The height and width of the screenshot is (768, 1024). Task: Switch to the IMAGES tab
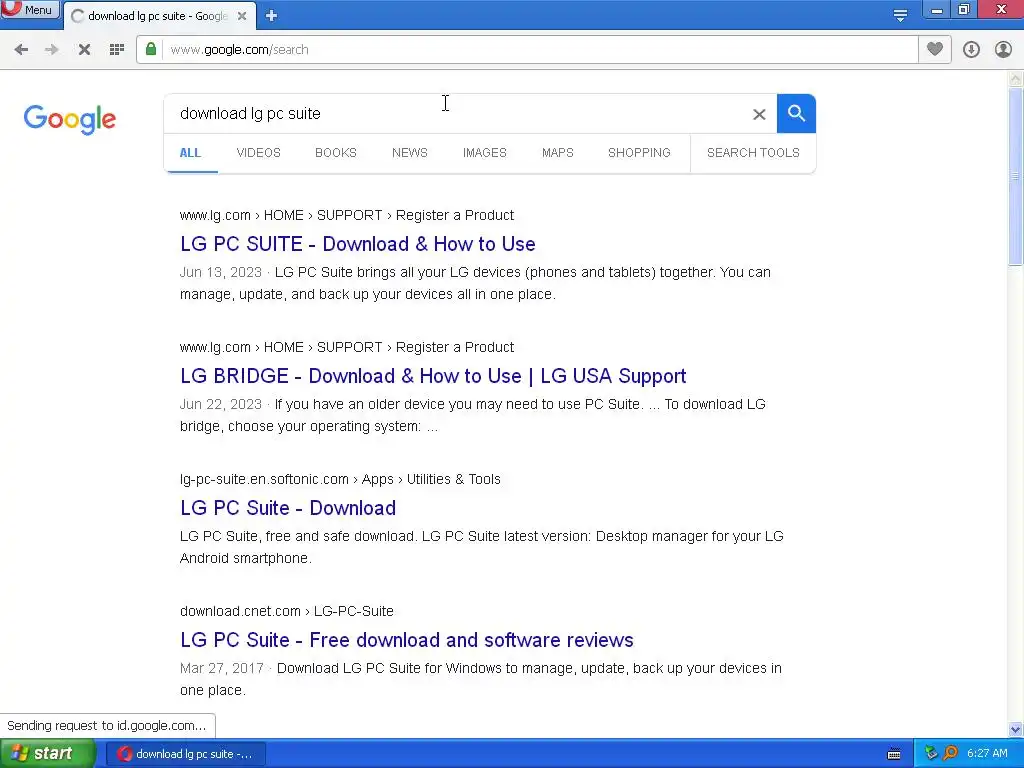point(485,153)
